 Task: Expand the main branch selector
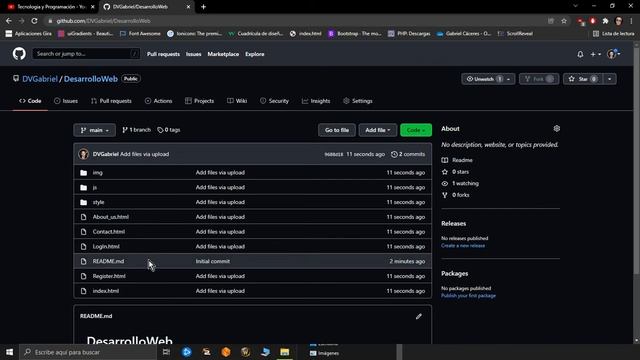tap(95, 130)
